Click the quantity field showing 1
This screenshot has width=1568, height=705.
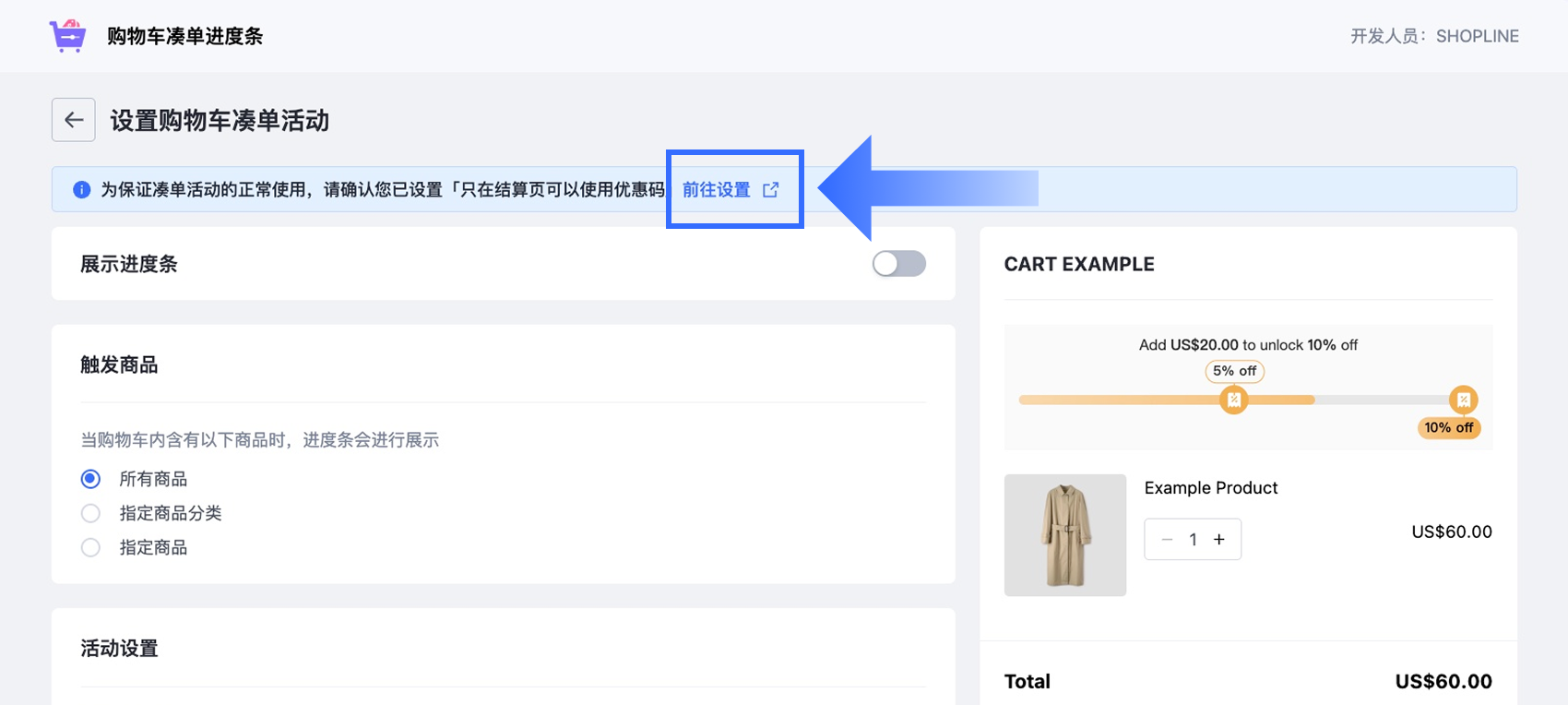[x=1193, y=540]
